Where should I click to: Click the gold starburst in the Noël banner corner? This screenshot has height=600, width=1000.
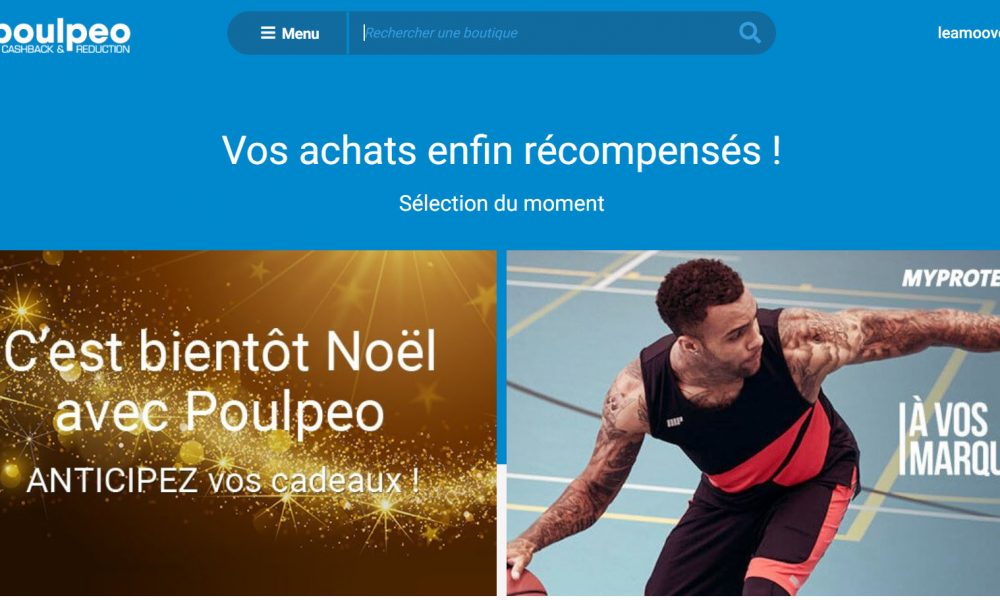tap(21, 311)
